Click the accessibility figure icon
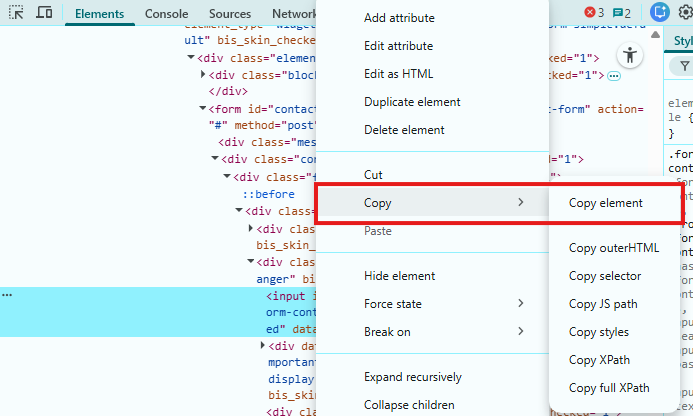The height and width of the screenshot is (416, 693). pos(630,55)
